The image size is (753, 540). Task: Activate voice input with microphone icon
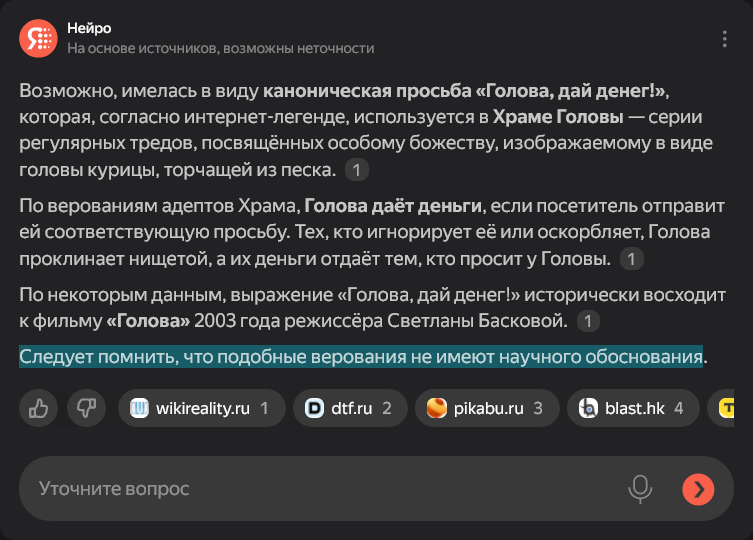(640, 488)
